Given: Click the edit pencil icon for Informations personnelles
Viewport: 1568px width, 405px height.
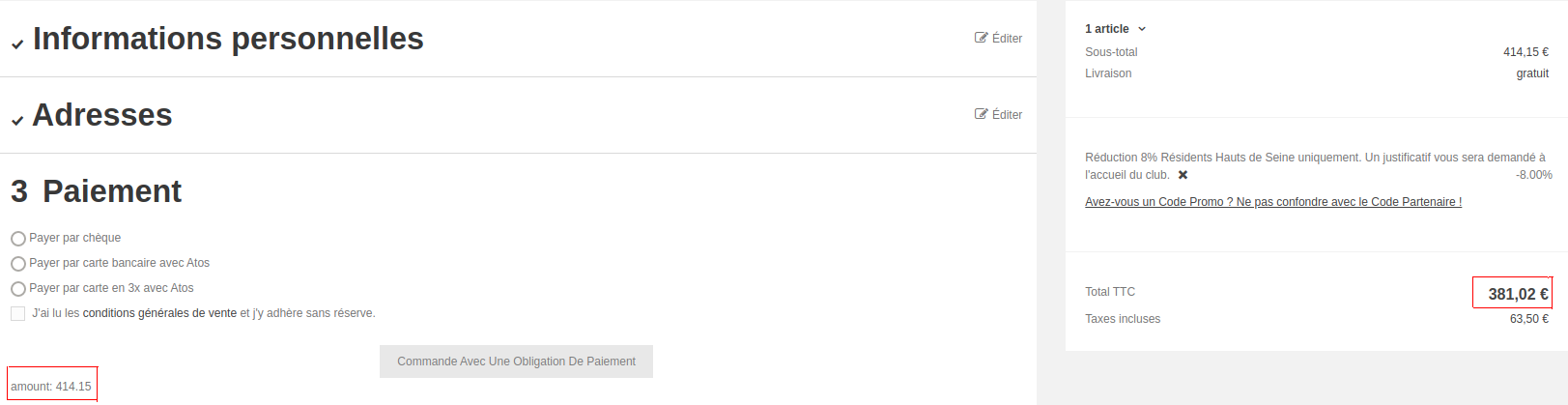Looking at the screenshot, I should [x=981, y=38].
